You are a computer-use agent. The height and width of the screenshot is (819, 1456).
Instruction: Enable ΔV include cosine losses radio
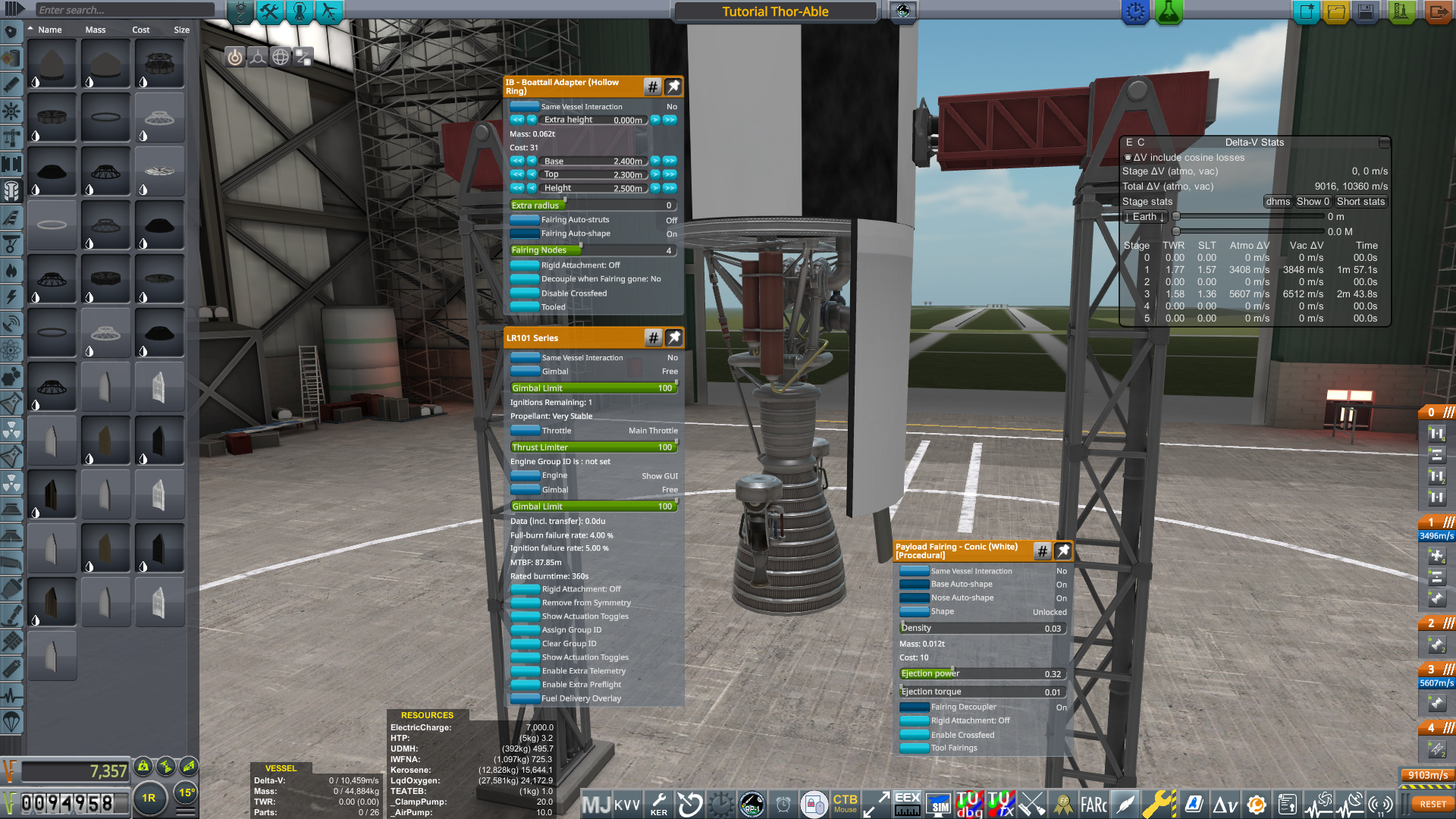(1128, 158)
